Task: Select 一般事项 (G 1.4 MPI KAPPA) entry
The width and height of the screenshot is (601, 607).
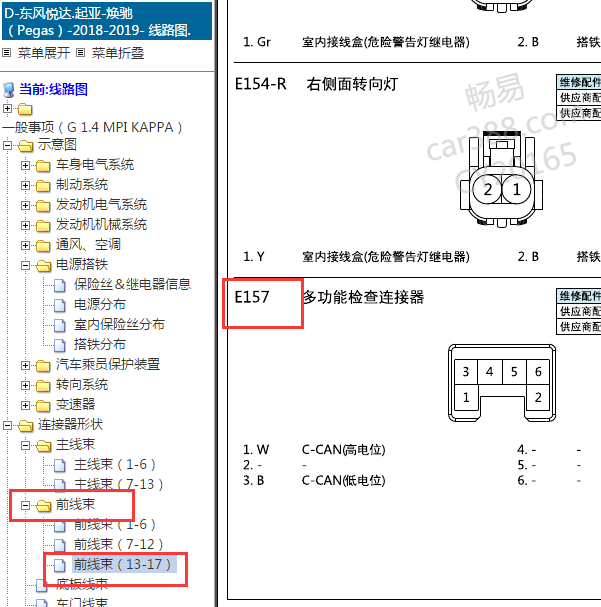Action: [x=92, y=127]
